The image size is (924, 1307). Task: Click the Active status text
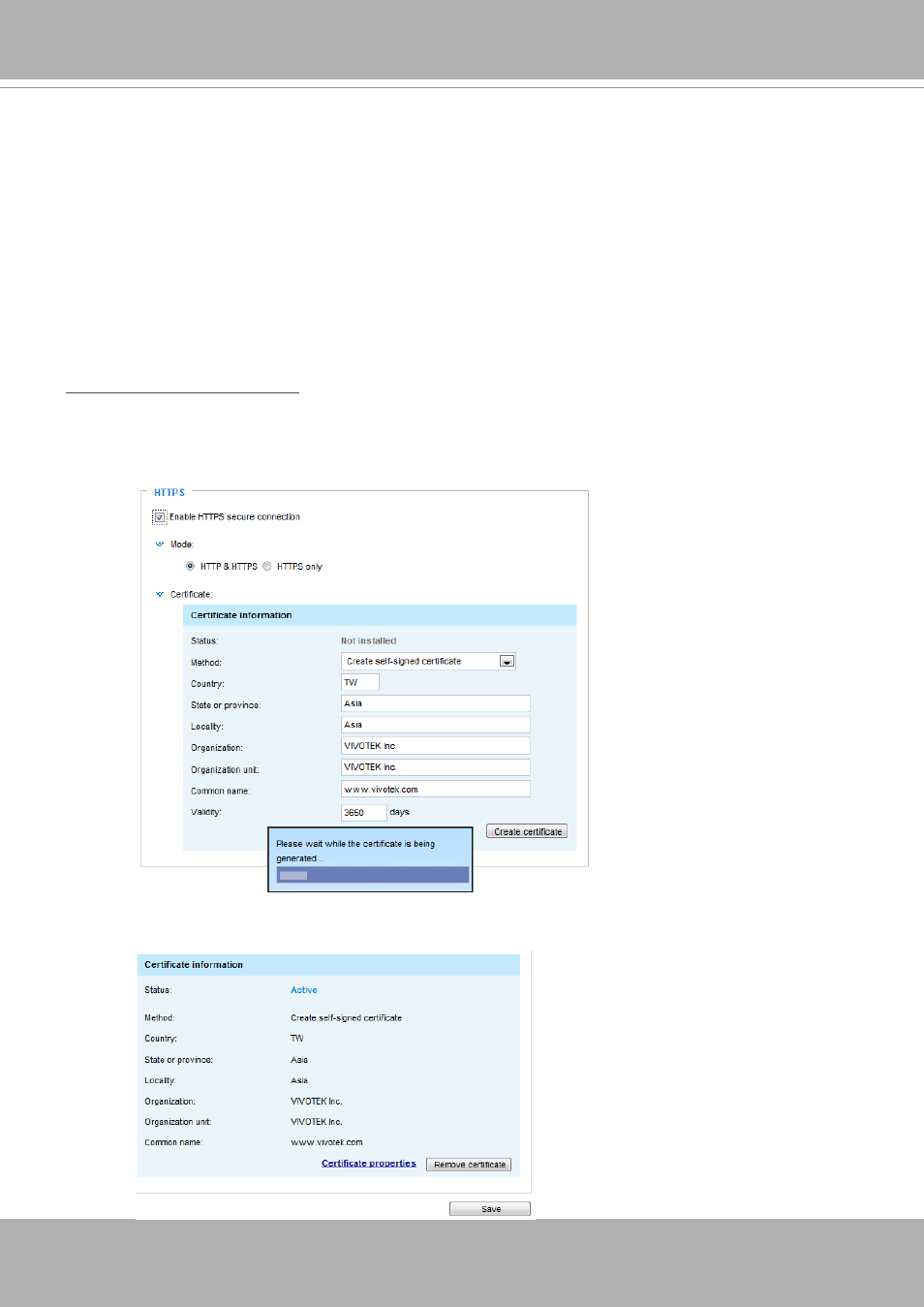click(304, 990)
